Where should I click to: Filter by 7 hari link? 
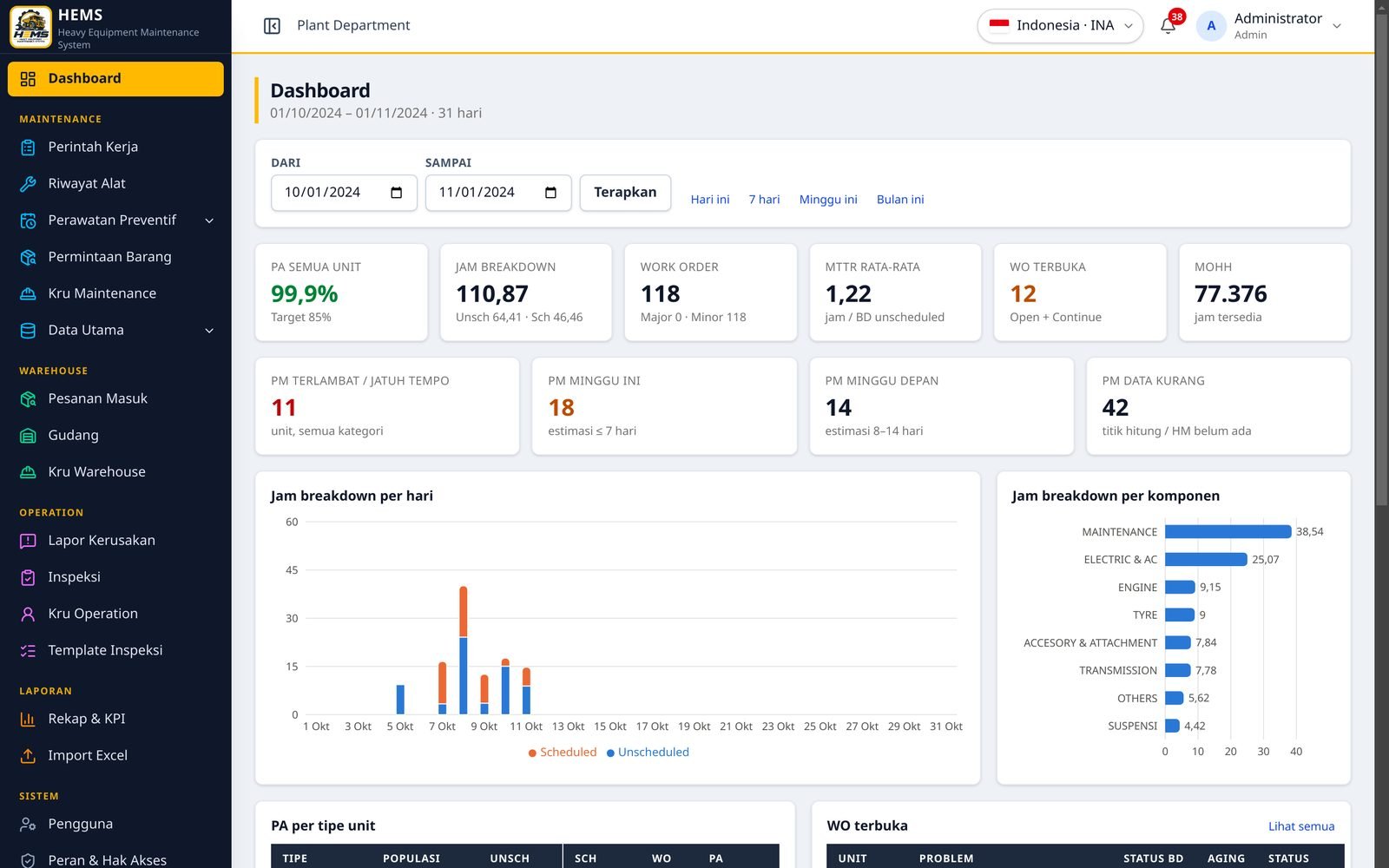click(764, 200)
